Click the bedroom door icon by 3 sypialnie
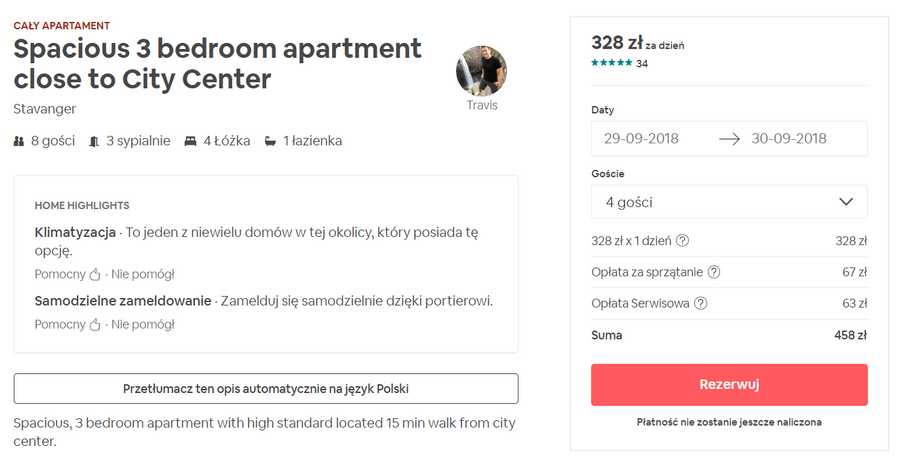The height and width of the screenshot is (459, 900). (94, 141)
